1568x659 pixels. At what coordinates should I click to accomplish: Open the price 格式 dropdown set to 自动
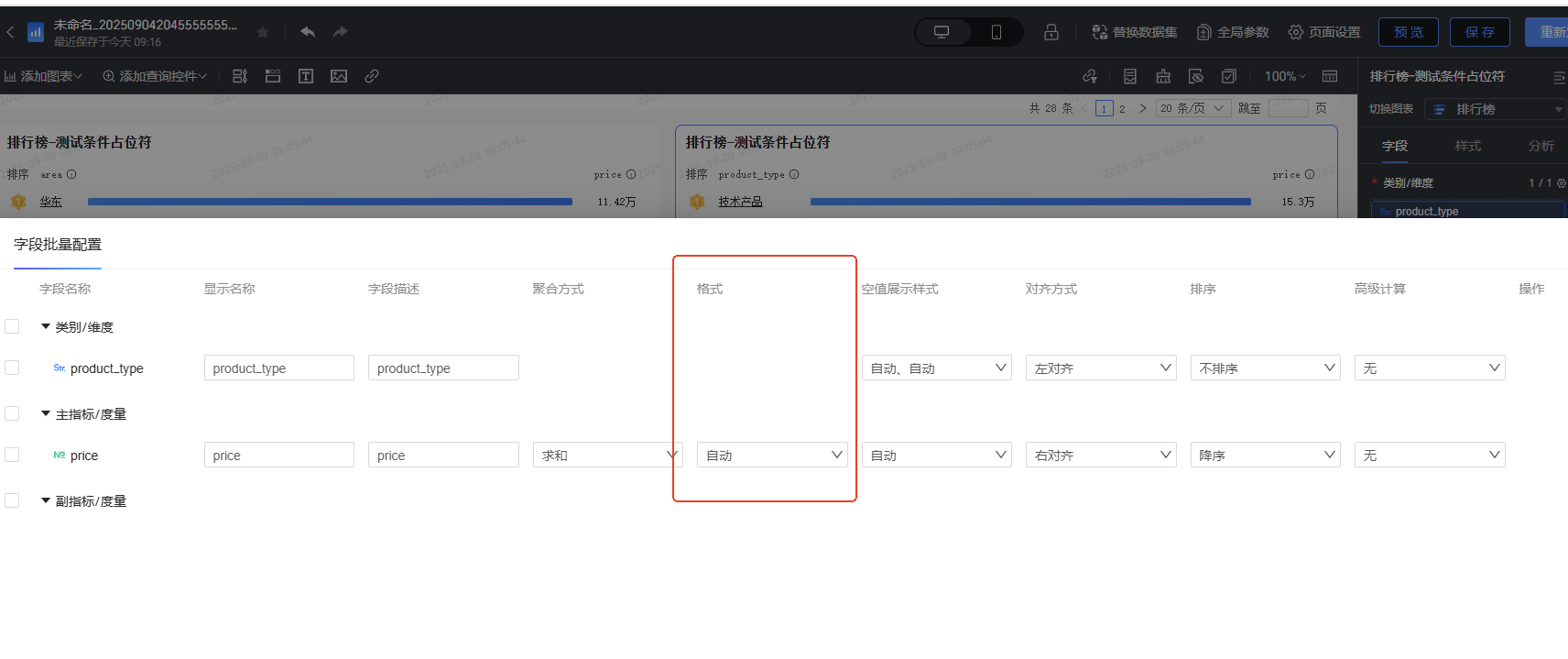point(772,456)
